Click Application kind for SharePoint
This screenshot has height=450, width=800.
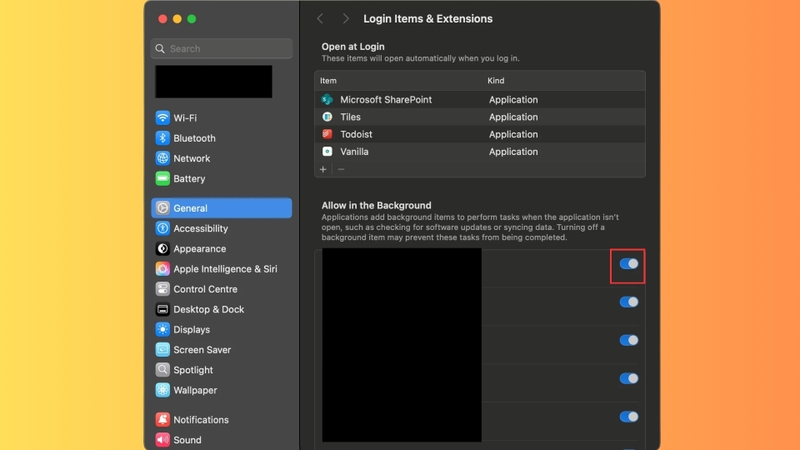(x=513, y=99)
